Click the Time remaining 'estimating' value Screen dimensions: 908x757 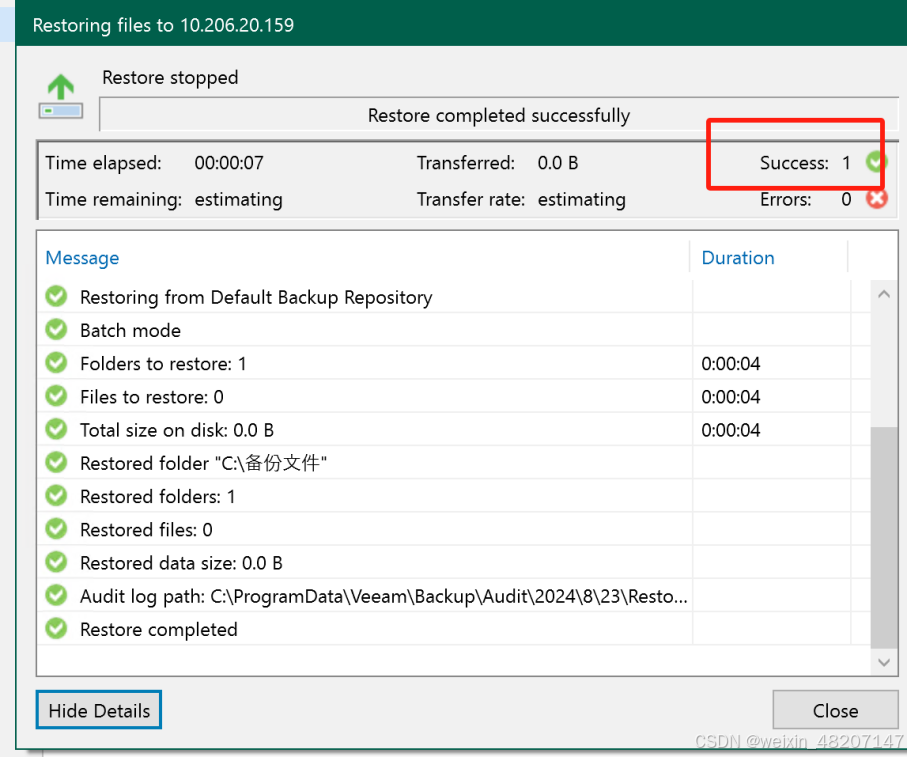point(239,199)
